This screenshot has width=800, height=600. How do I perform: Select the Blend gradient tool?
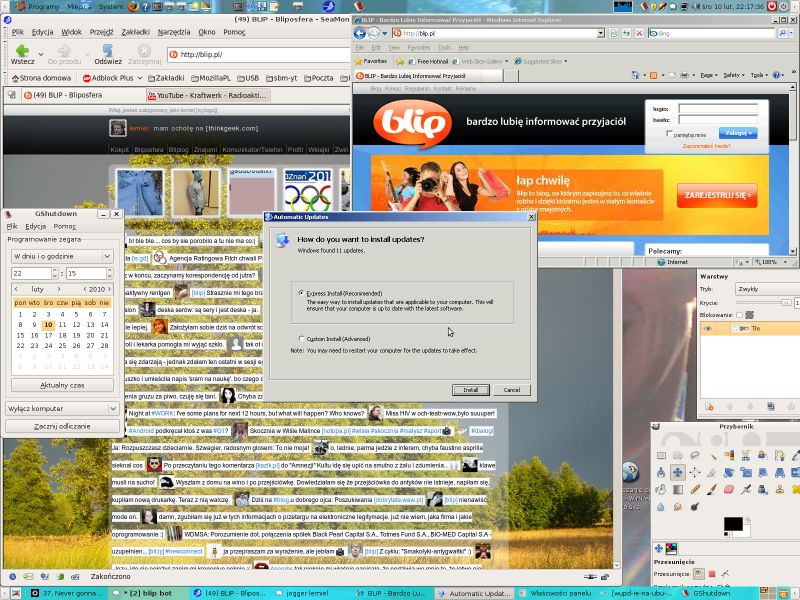(678, 489)
